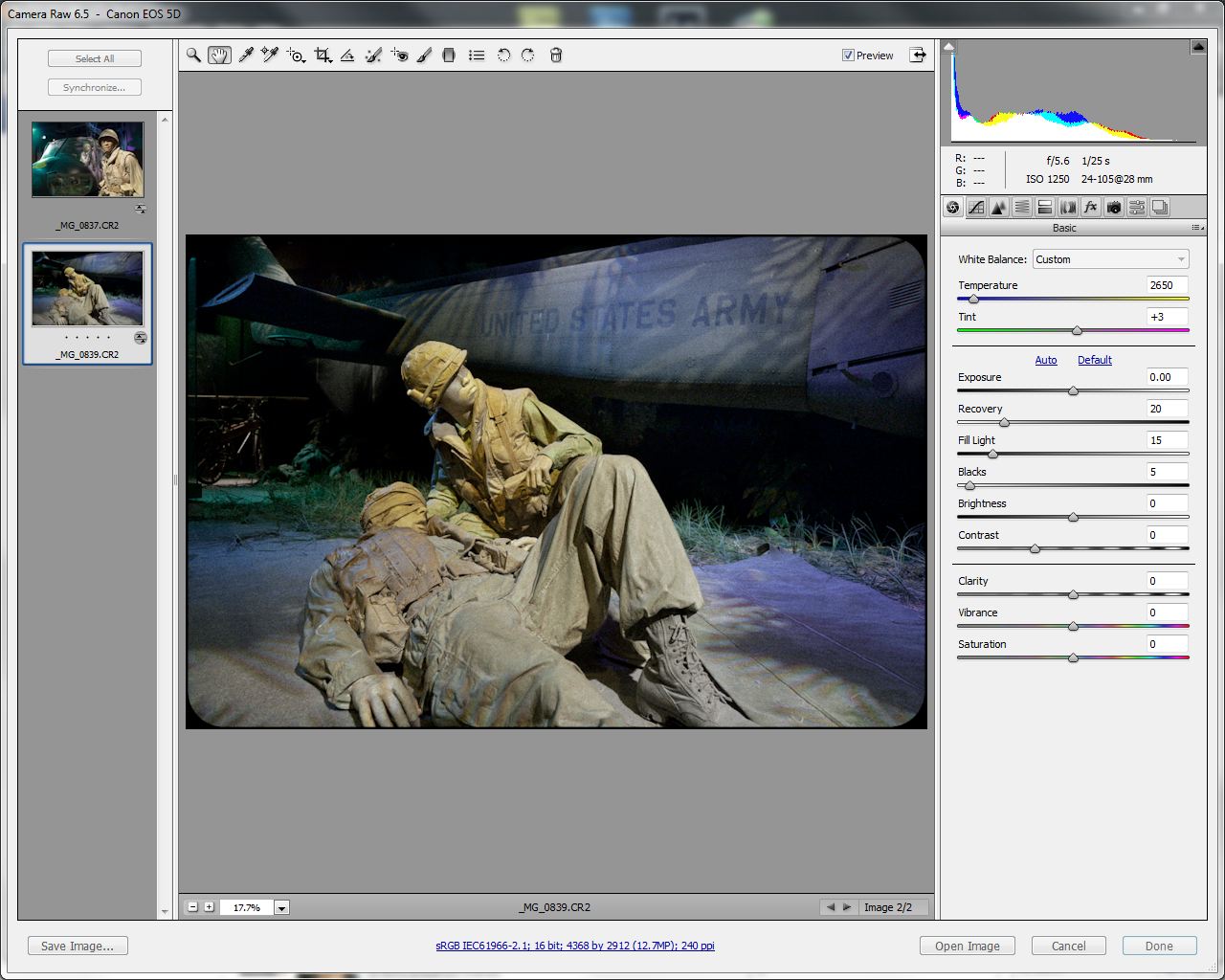Screen dimensions: 1225x980
Task: Click the Saturation slider handle
Action: point(1073,658)
